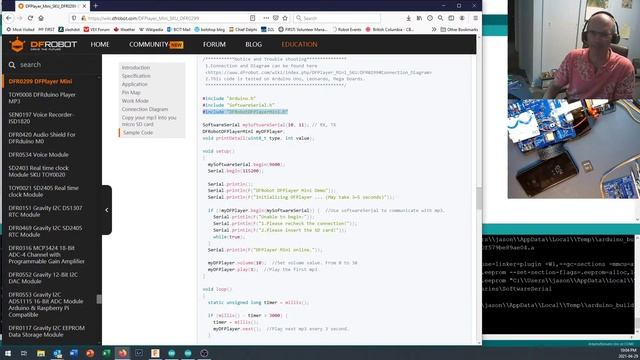Screen dimensions: 640x360
Task: Collapse the sidebar with the arrow handle
Action: (107, 210)
